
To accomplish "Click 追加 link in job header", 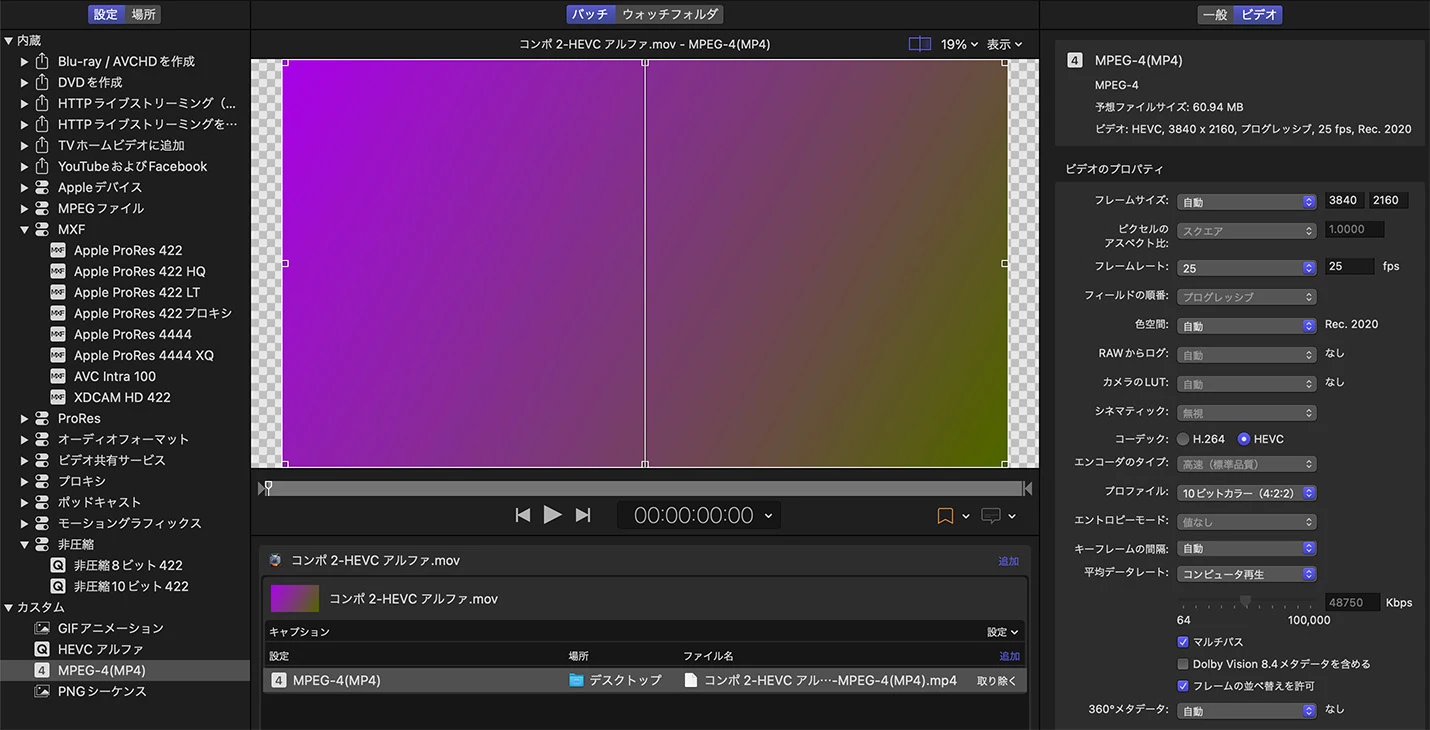I will coord(1009,561).
